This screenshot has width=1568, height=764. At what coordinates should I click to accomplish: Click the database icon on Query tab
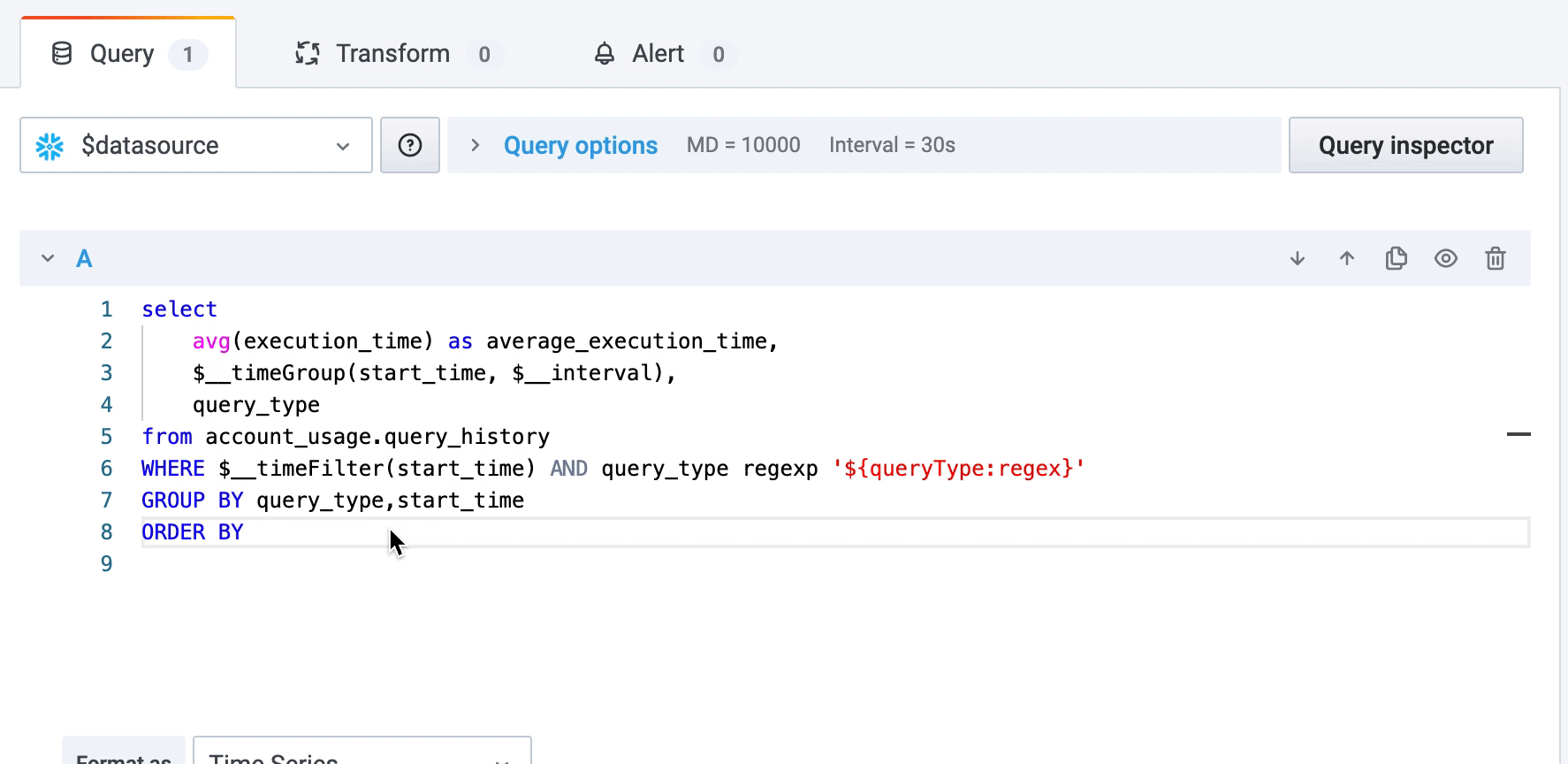tap(62, 54)
